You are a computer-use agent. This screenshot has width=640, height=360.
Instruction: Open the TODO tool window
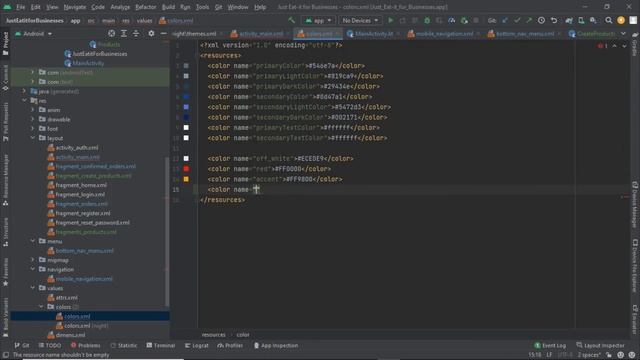(x=50, y=345)
